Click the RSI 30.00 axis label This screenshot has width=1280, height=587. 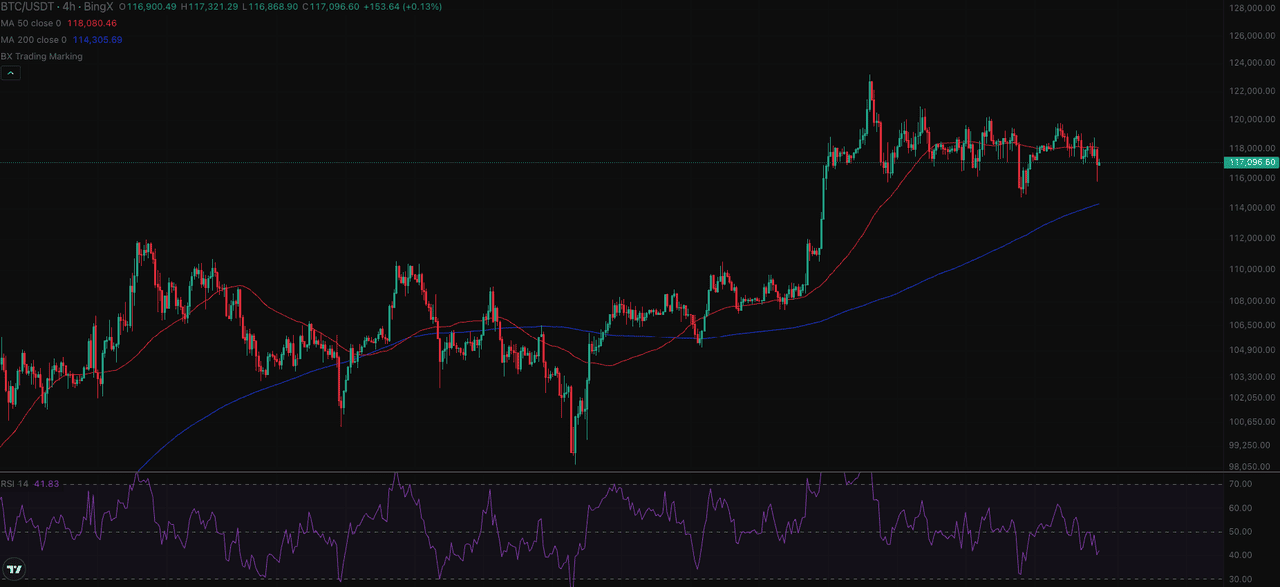pyautogui.click(x=1240, y=579)
